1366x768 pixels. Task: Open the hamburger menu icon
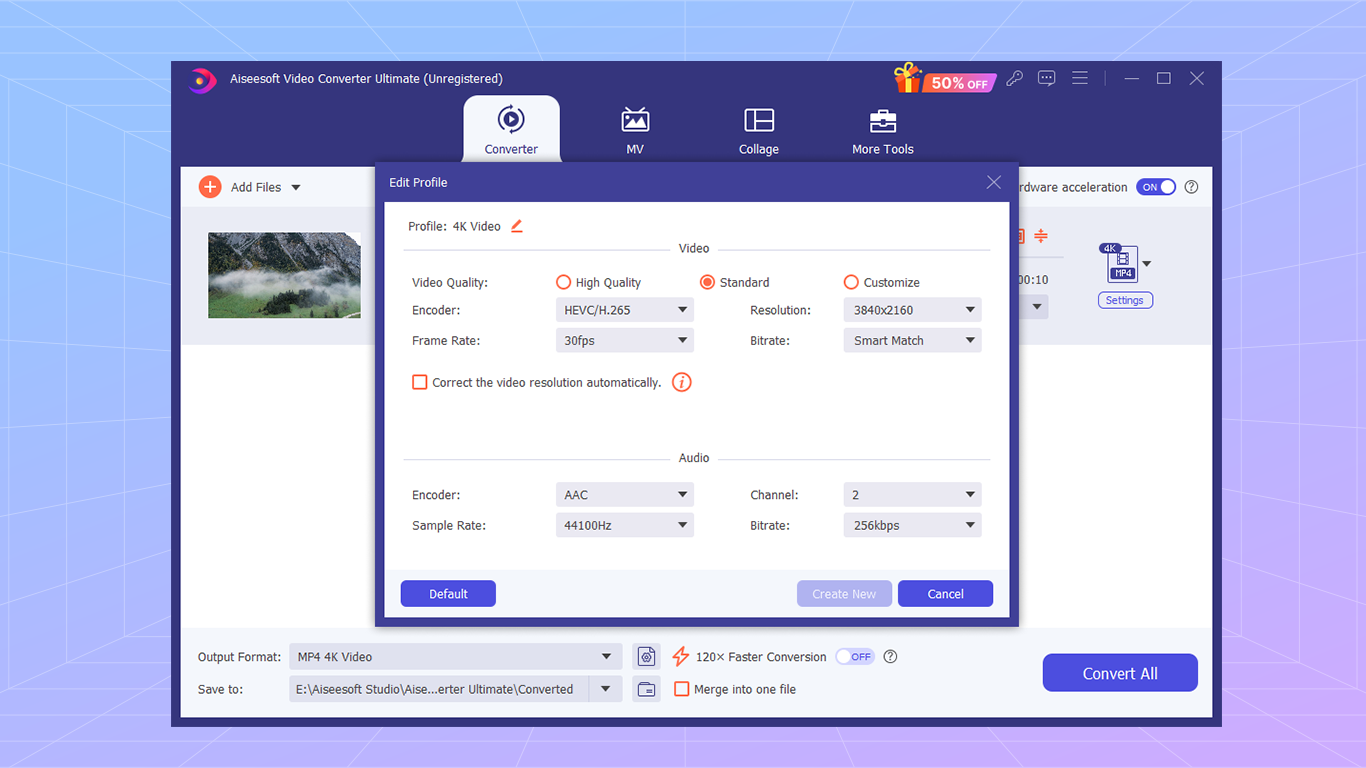tap(1079, 77)
